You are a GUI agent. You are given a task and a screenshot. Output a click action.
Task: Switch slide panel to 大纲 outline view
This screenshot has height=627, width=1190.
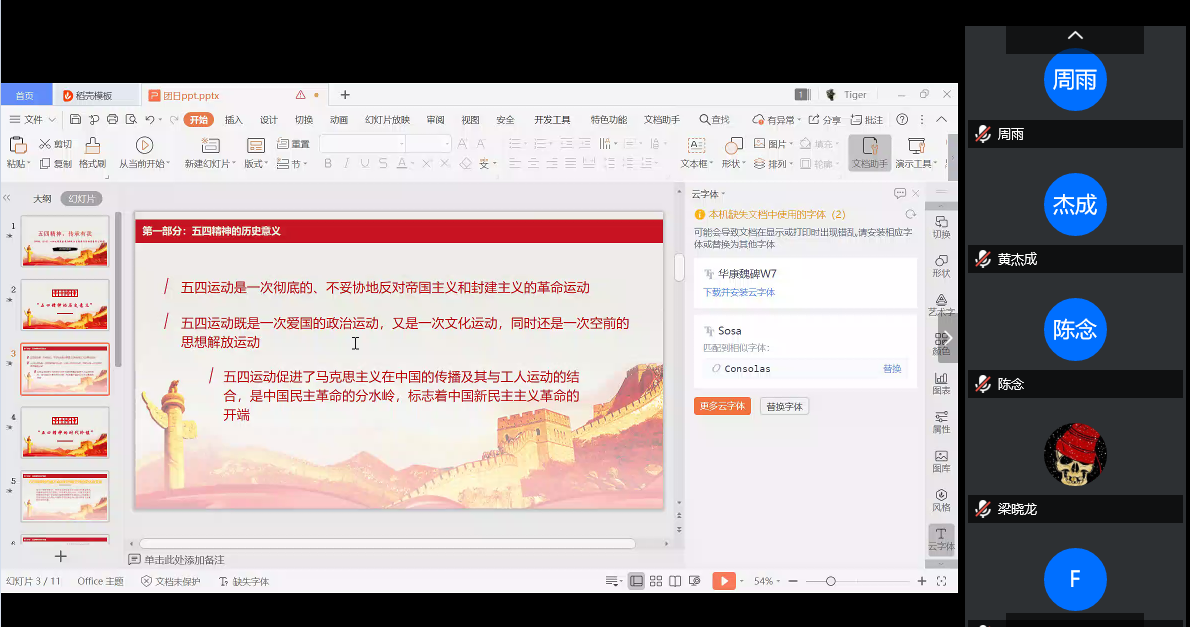(x=42, y=199)
